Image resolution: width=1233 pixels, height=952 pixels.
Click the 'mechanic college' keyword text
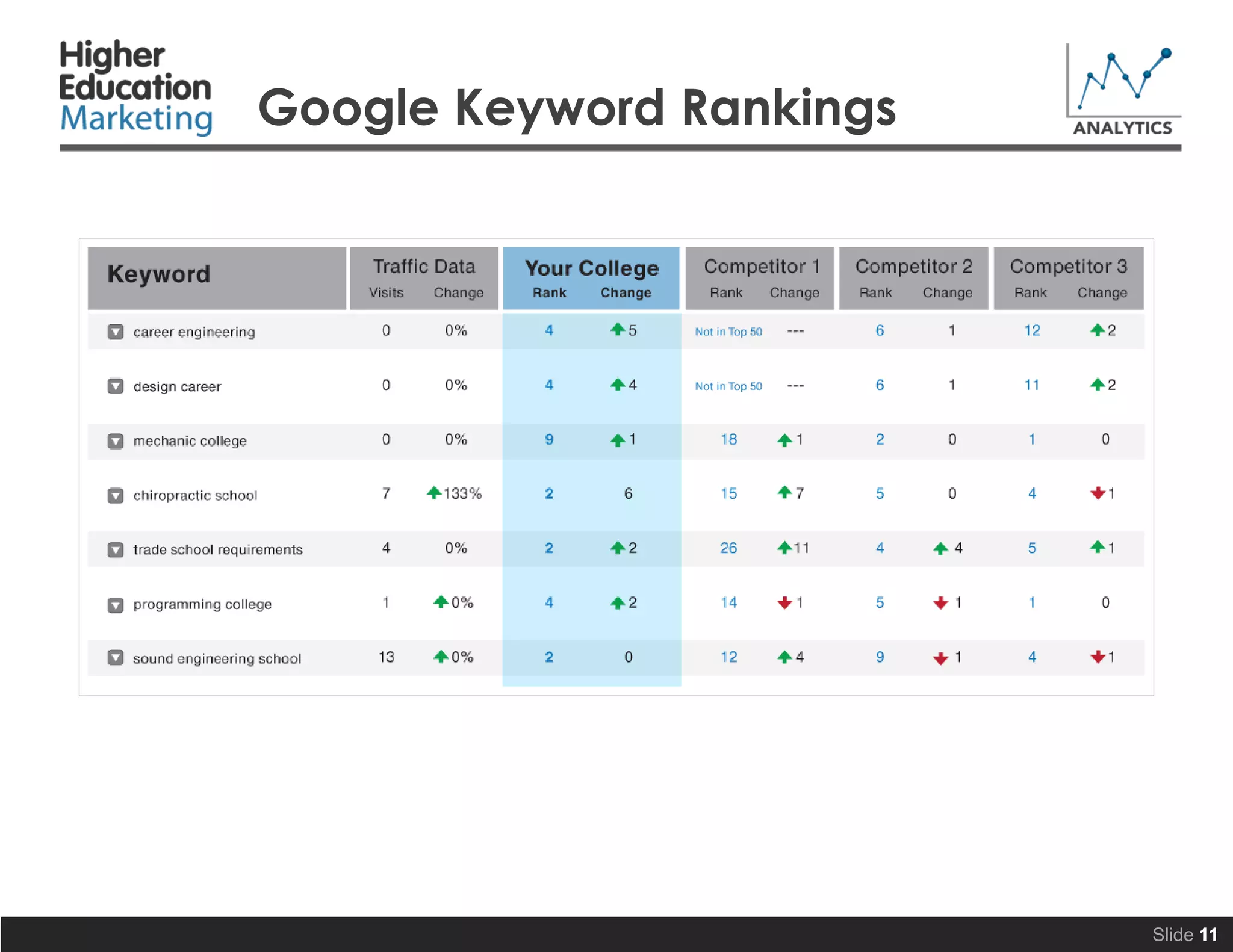[190, 441]
